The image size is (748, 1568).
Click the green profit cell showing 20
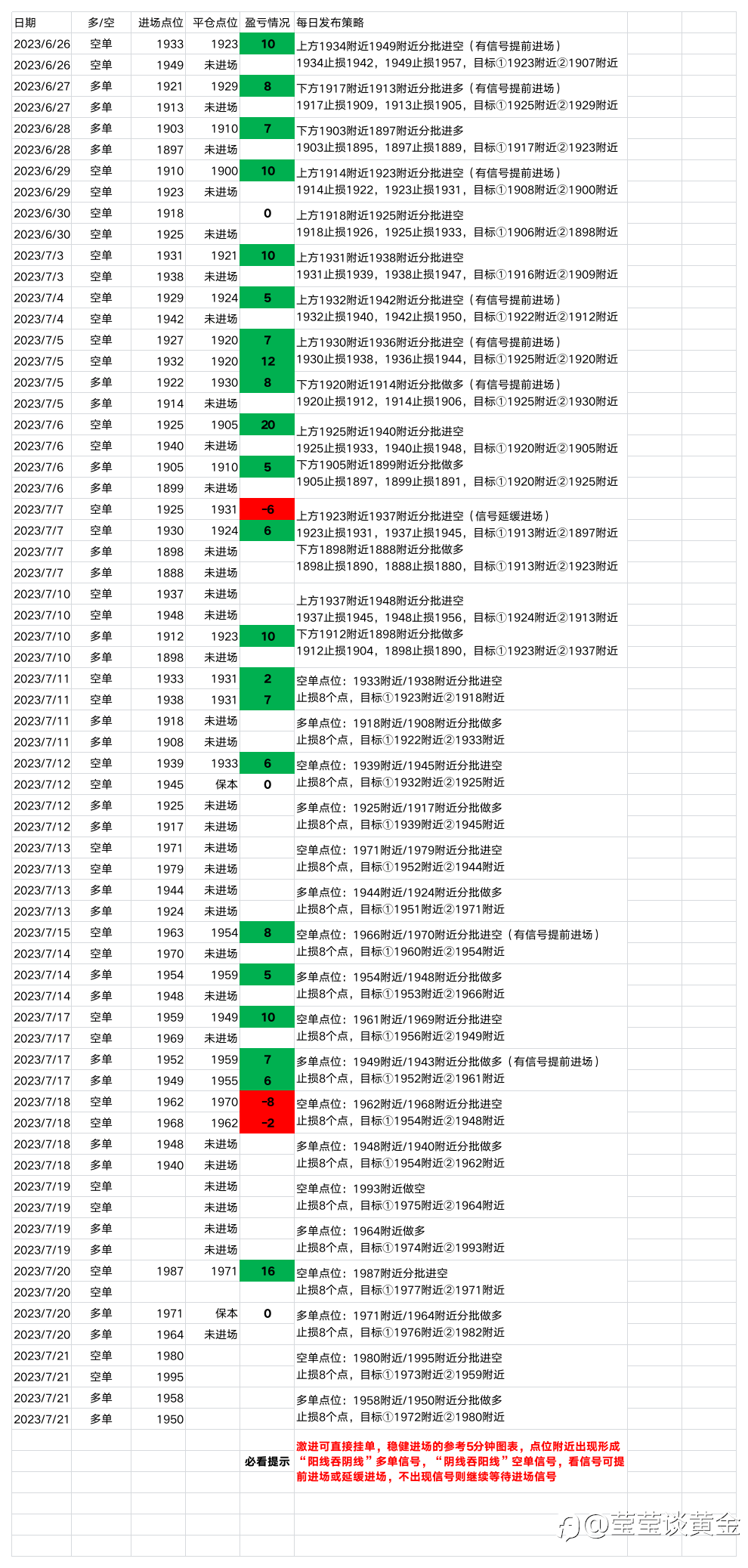pyautogui.click(x=267, y=425)
